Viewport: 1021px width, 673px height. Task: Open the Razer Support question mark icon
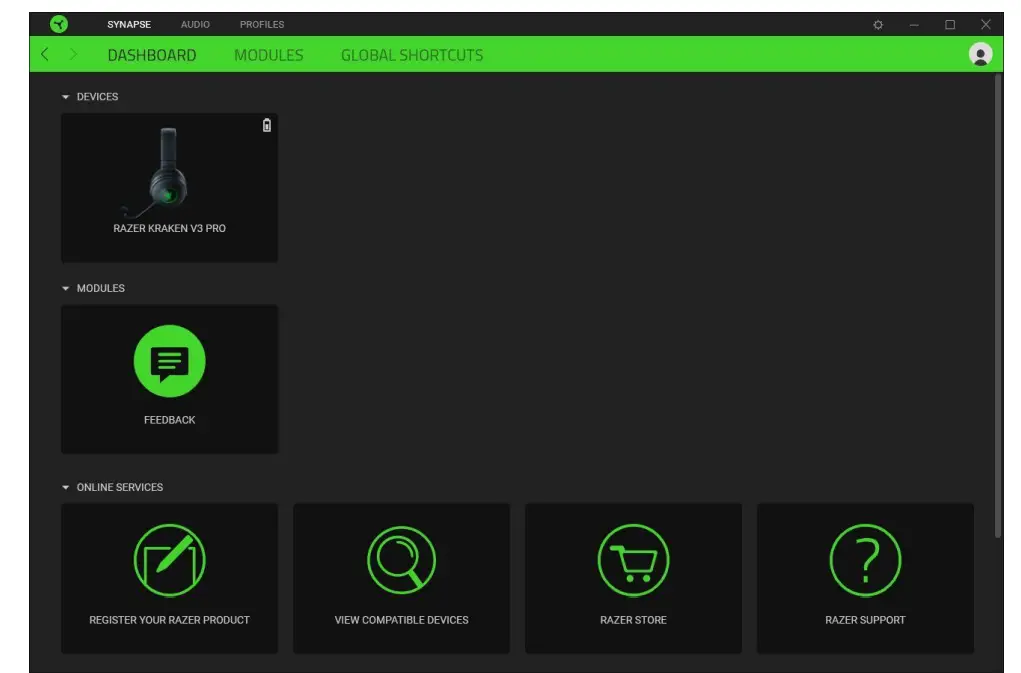[865, 560]
